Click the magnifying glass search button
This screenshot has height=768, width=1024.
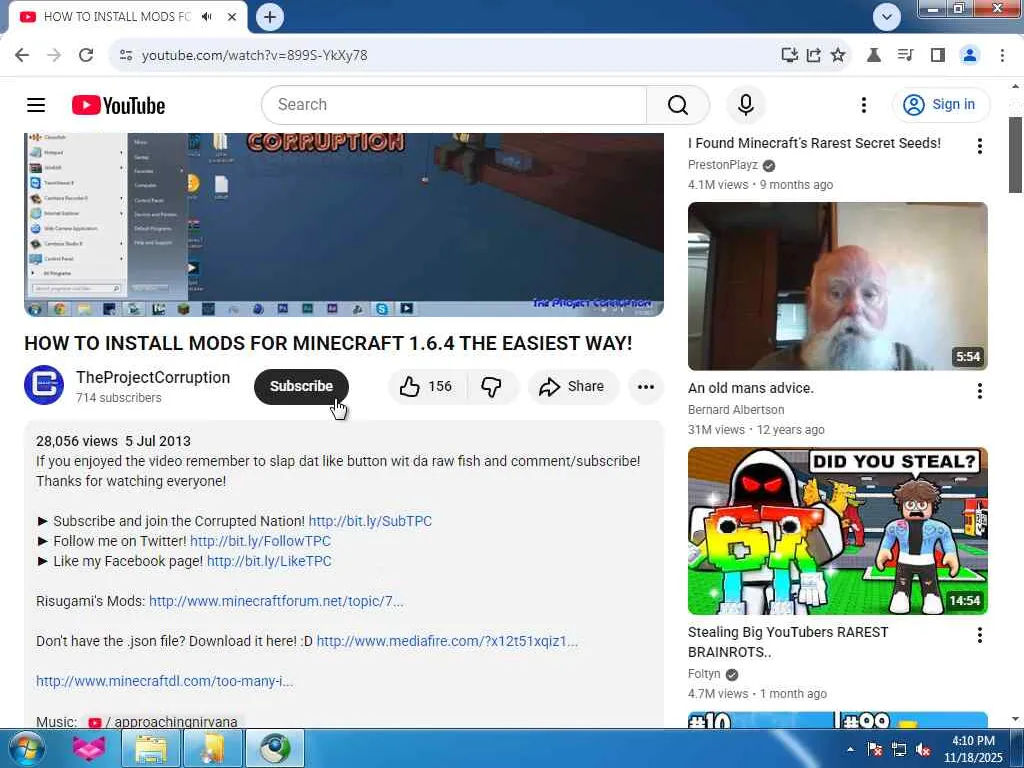pos(678,104)
